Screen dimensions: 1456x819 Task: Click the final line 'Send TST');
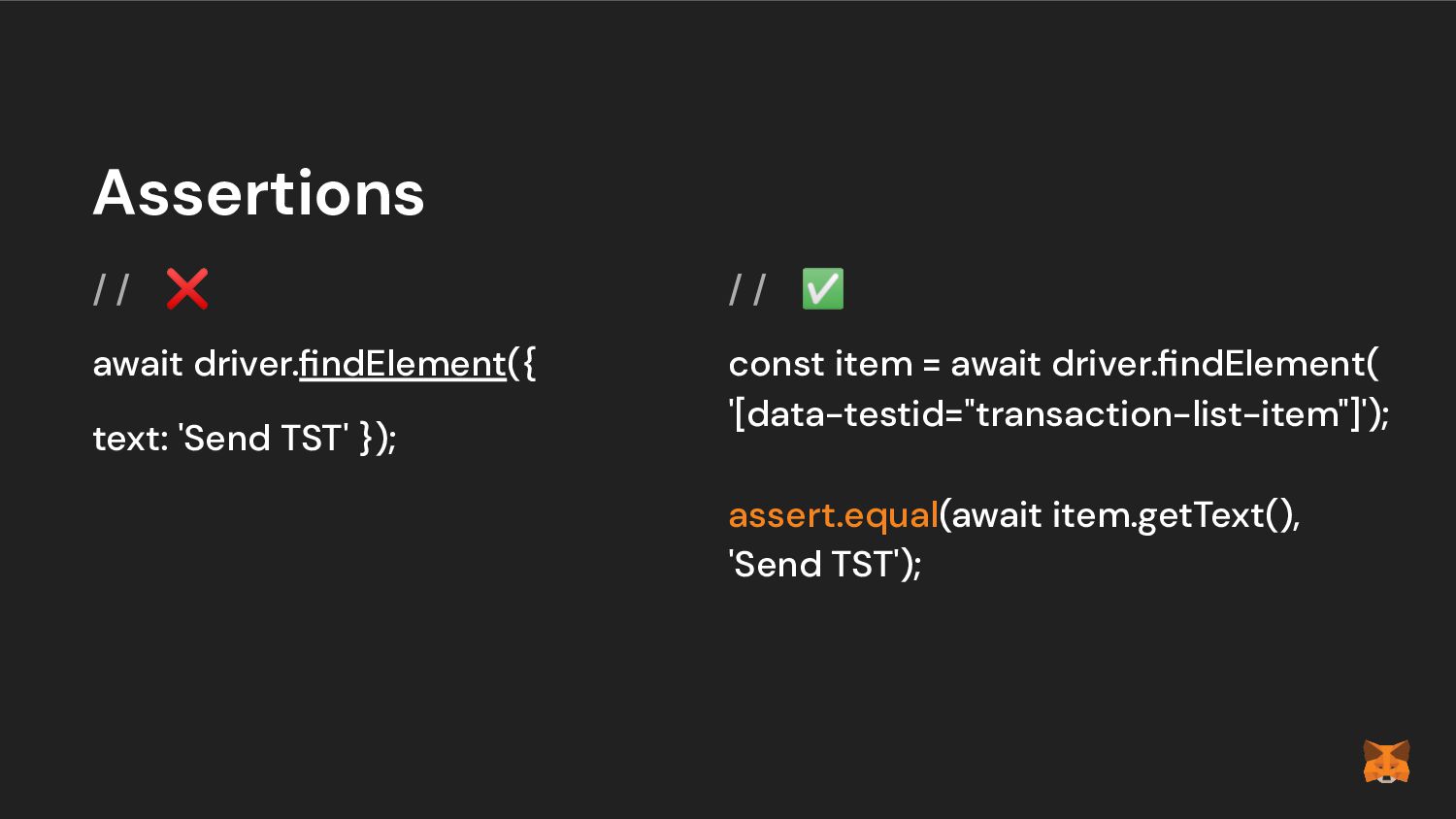[x=825, y=565]
